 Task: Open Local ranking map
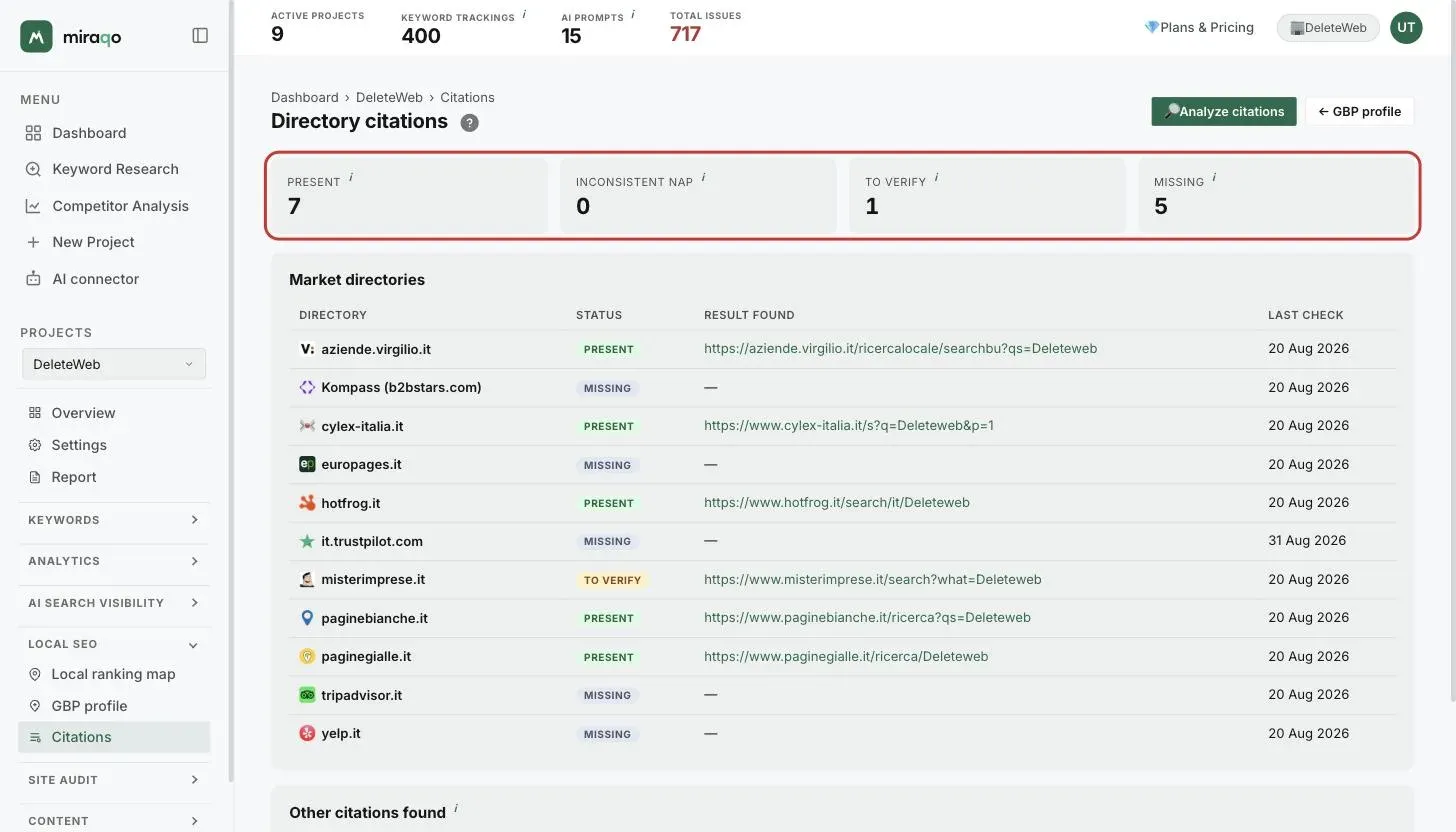pyautogui.click(x=102, y=674)
